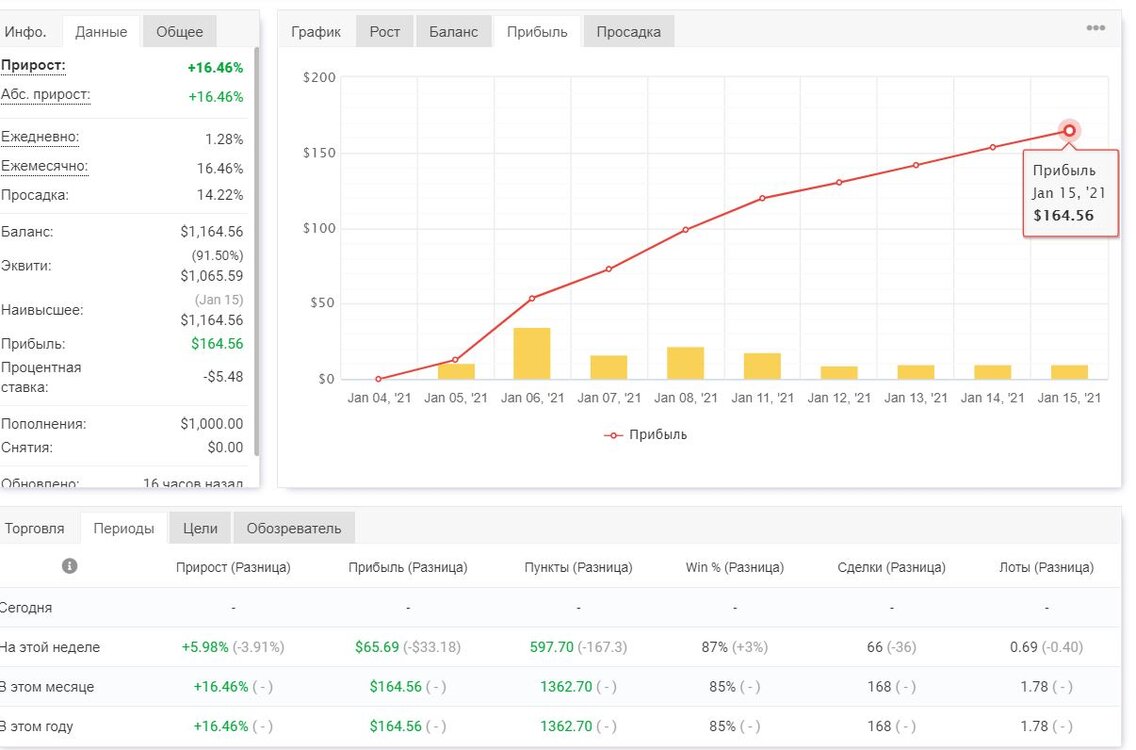This screenshot has width=1136, height=750.
Task: Open the Просадка chart tab
Action: (x=629, y=32)
